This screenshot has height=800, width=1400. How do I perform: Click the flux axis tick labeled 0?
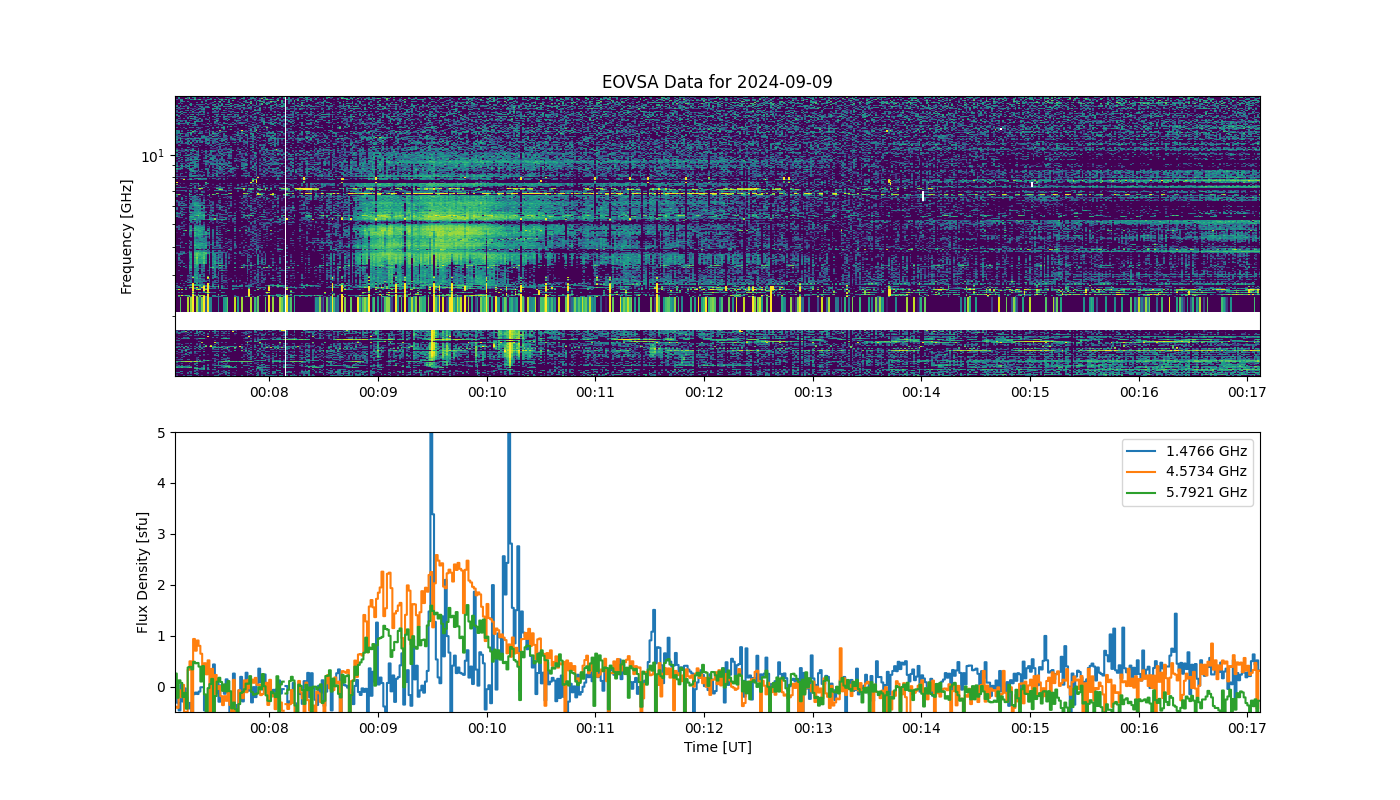[x=161, y=687]
